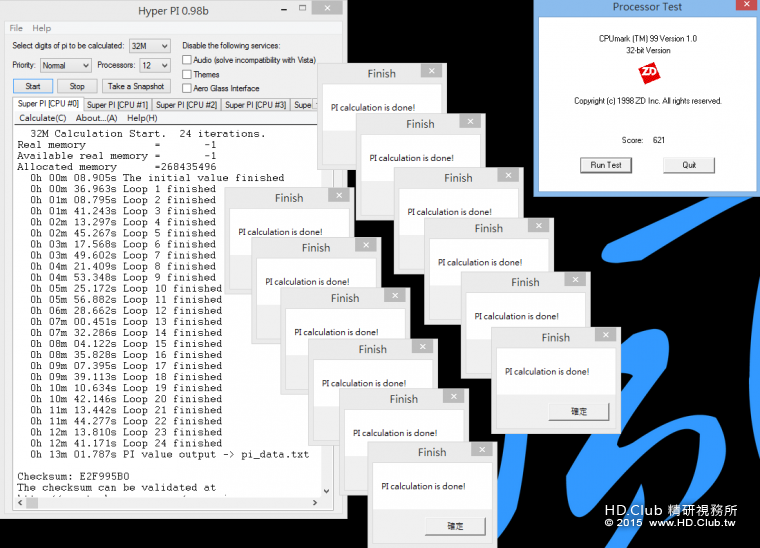The image size is (760, 548).
Task: Click the vertical scrollbar down arrow in log
Action: coord(327,491)
